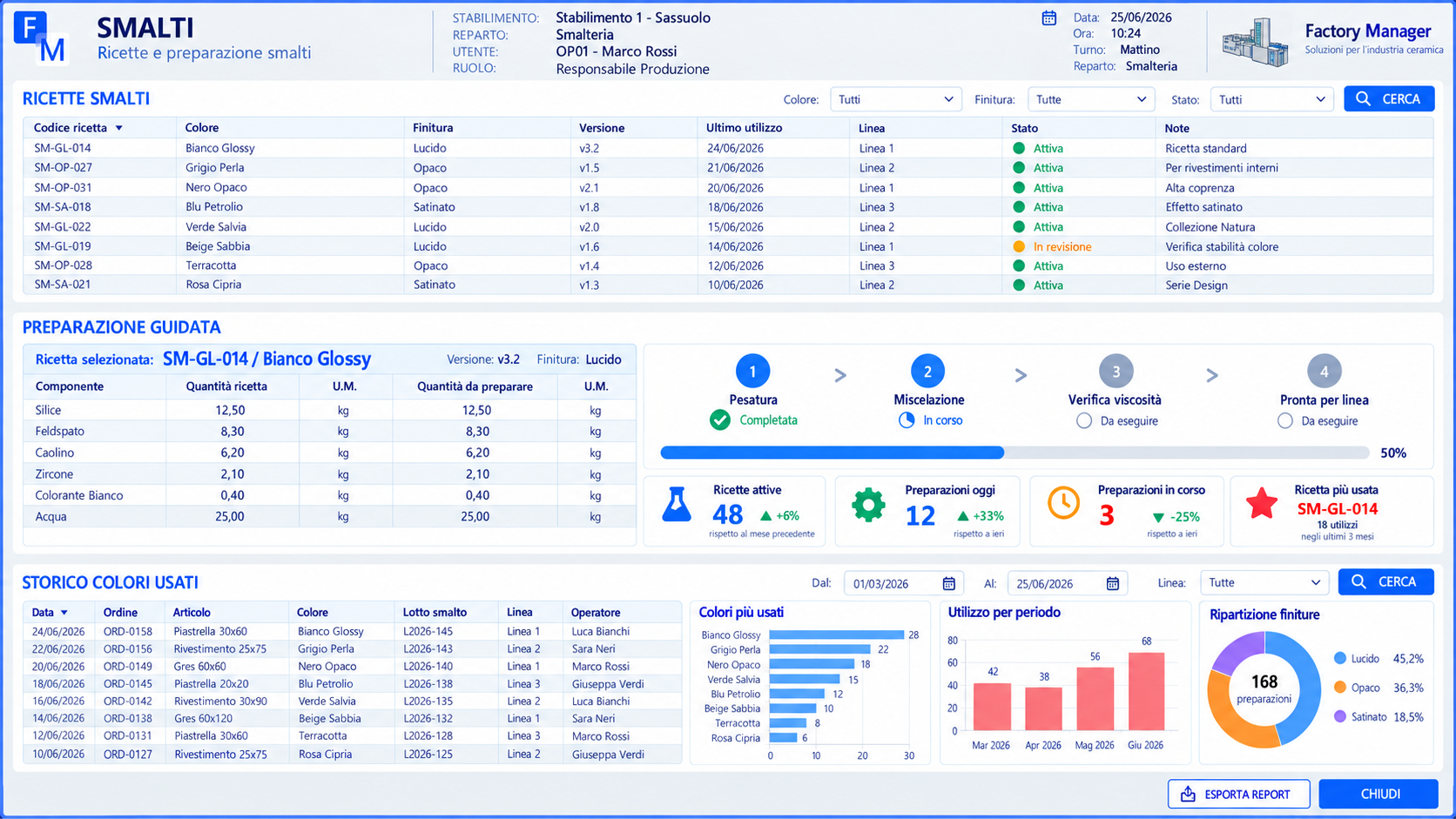Viewport: 1456px width, 819px height.
Task: Click order ORD-0158 in history table
Action: click(x=128, y=631)
